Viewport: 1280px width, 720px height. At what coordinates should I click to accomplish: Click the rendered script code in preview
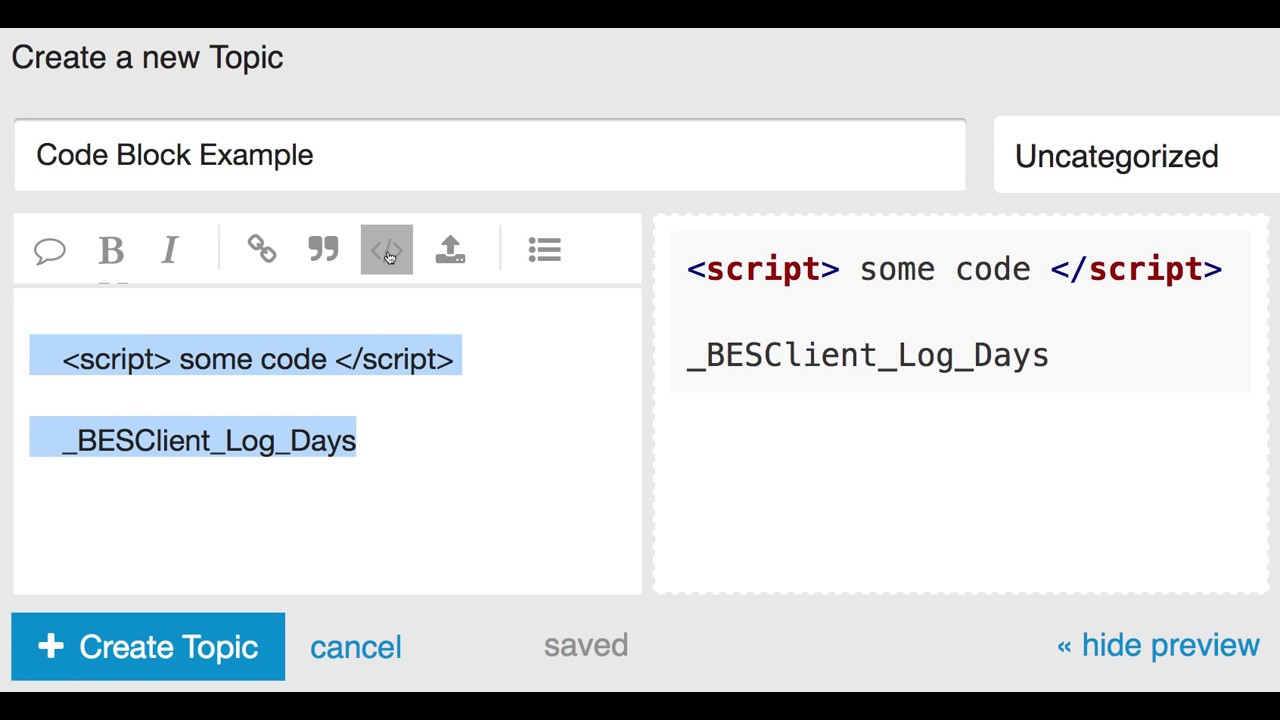click(954, 269)
